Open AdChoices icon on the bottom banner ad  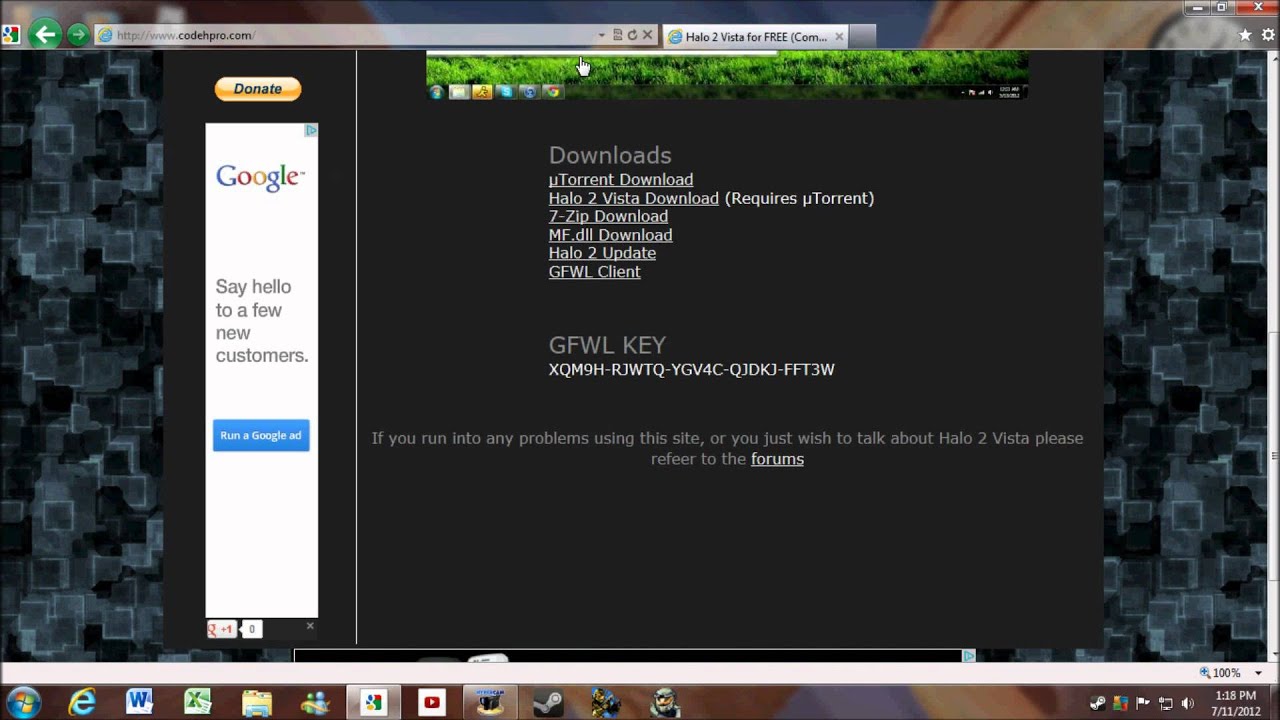(x=968, y=656)
